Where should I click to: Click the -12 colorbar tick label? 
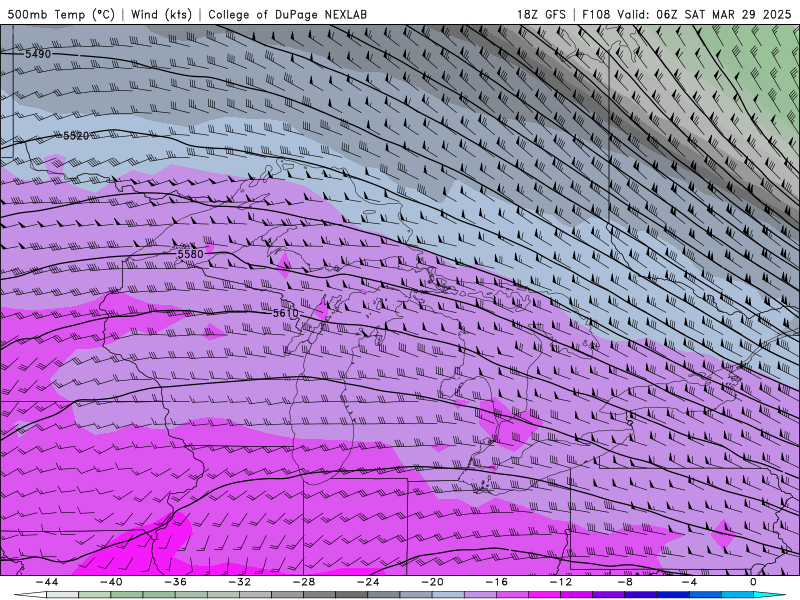coord(561,582)
